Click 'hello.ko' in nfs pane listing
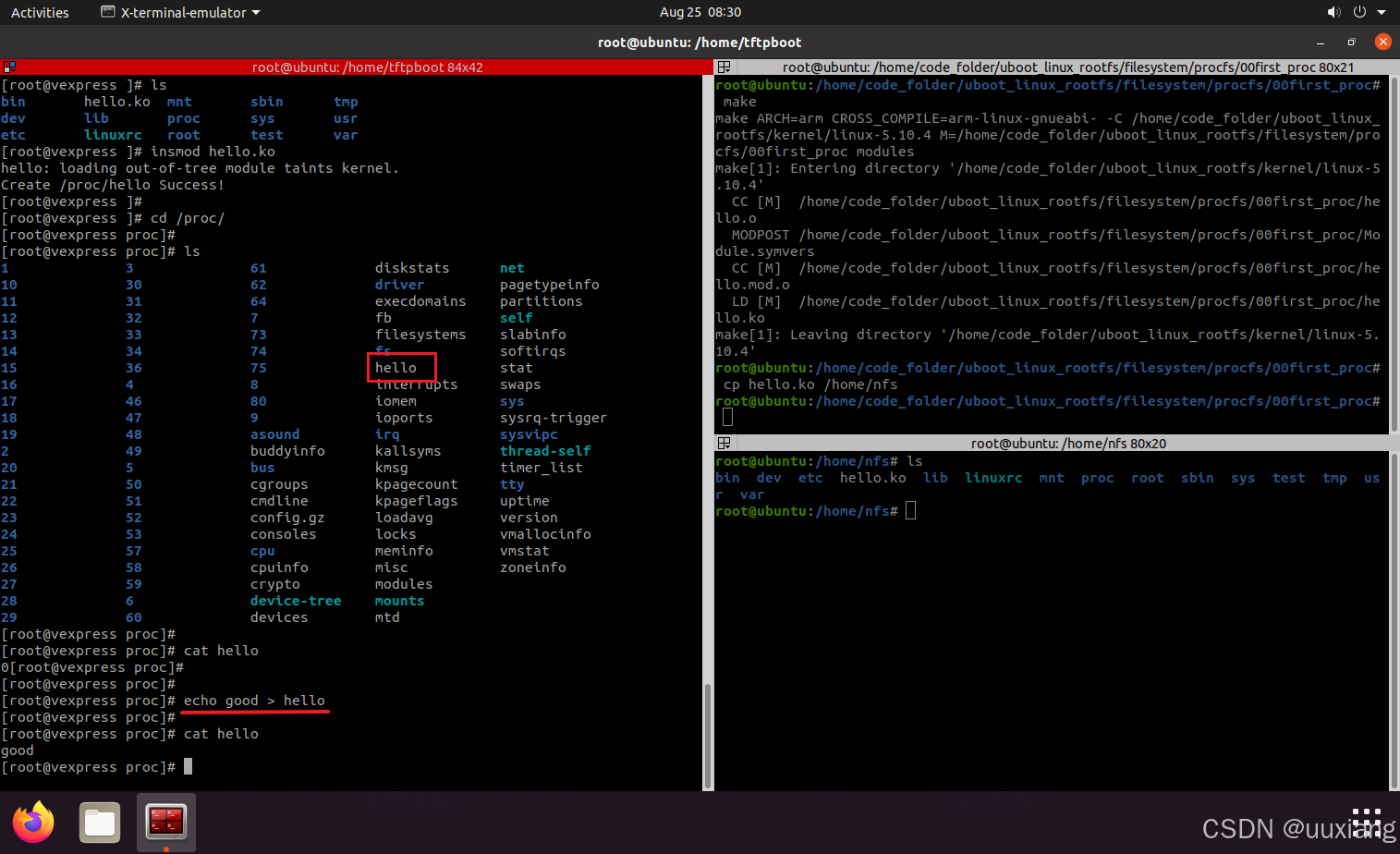 (872, 477)
